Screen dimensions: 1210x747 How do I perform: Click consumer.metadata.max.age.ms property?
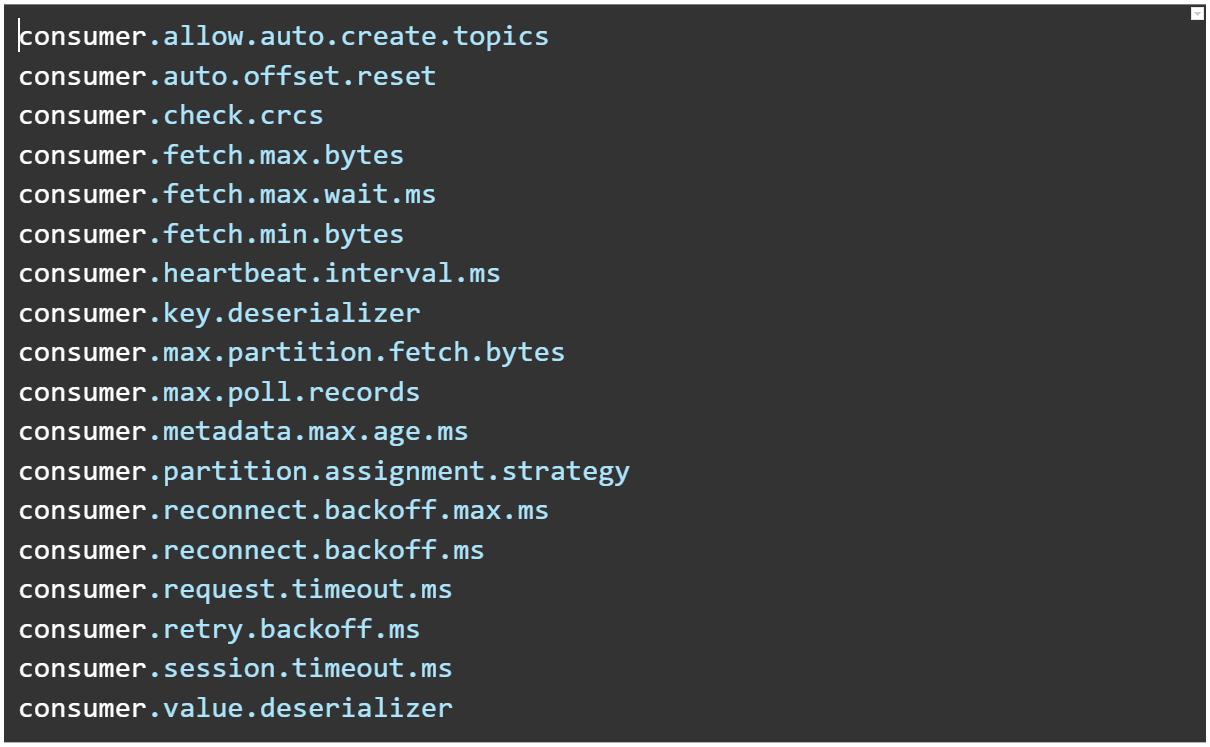pyautogui.click(x=244, y=431)
